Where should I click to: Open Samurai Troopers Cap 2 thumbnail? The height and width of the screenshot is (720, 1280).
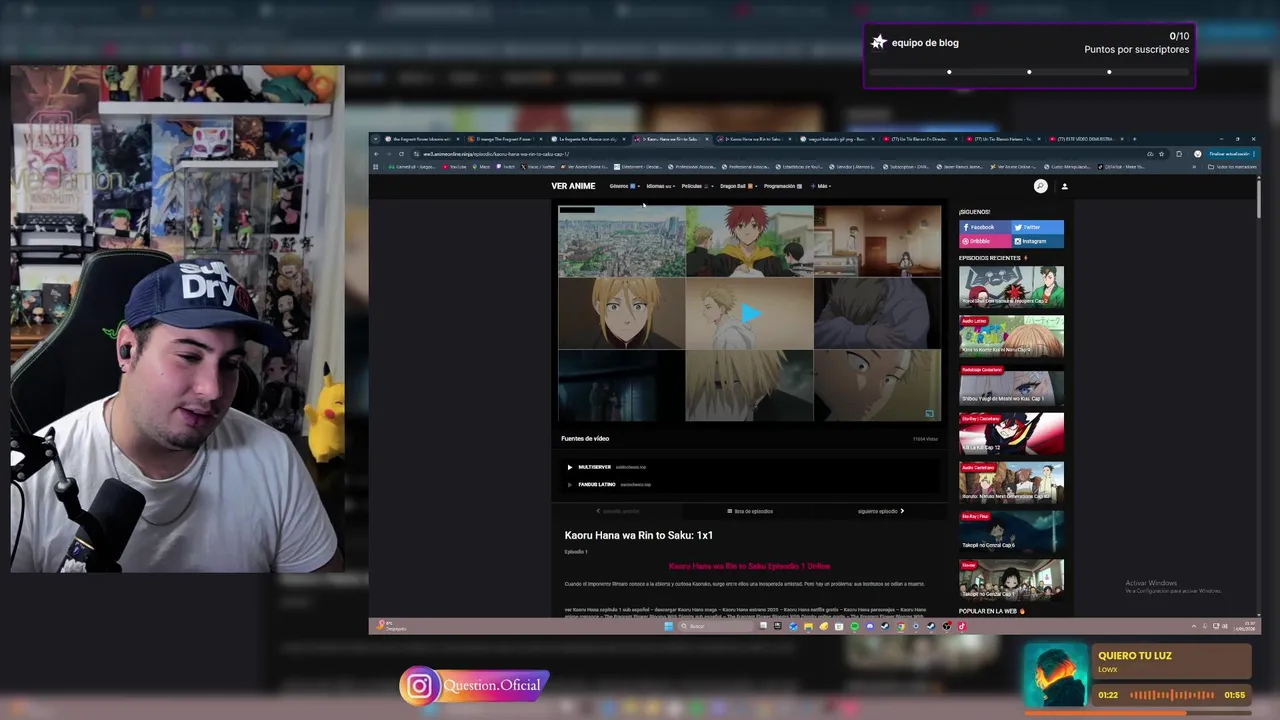(1011, 286)
